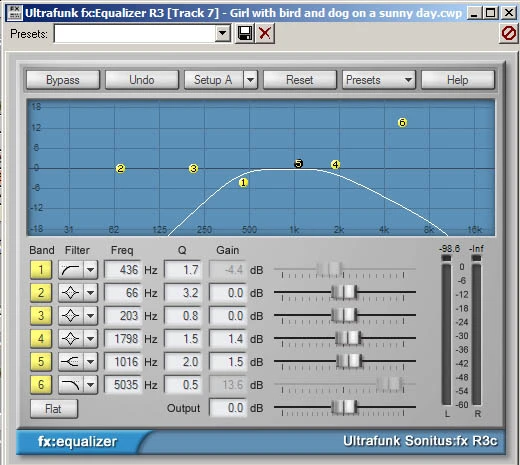Toggle band 4 on or off
Screen dimensions: 520x465
[x=41, y=339]
